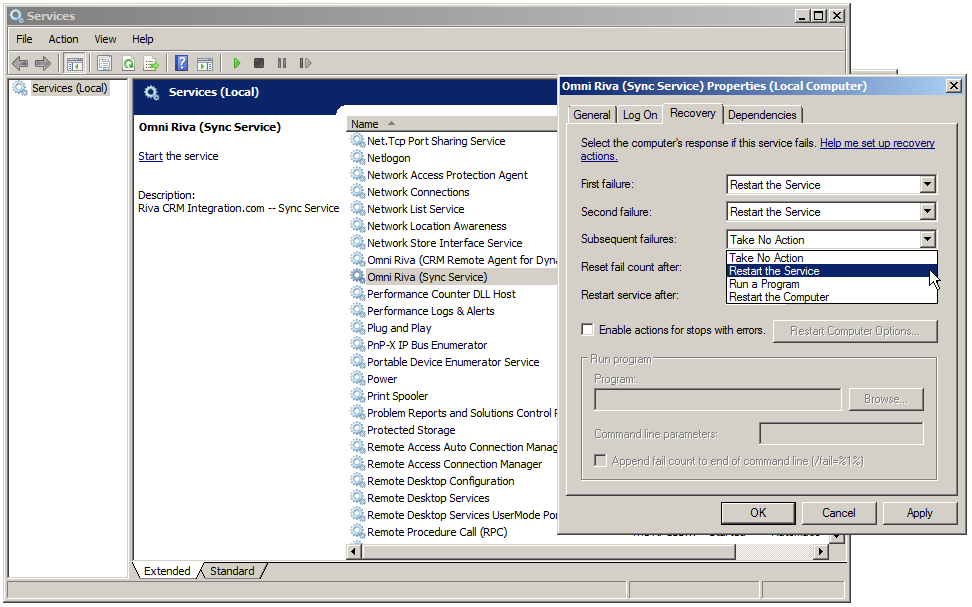The height and width of the screenshot is (607, 972).
Task: Click the Export List toolbar icon
Action: point(151,63)
